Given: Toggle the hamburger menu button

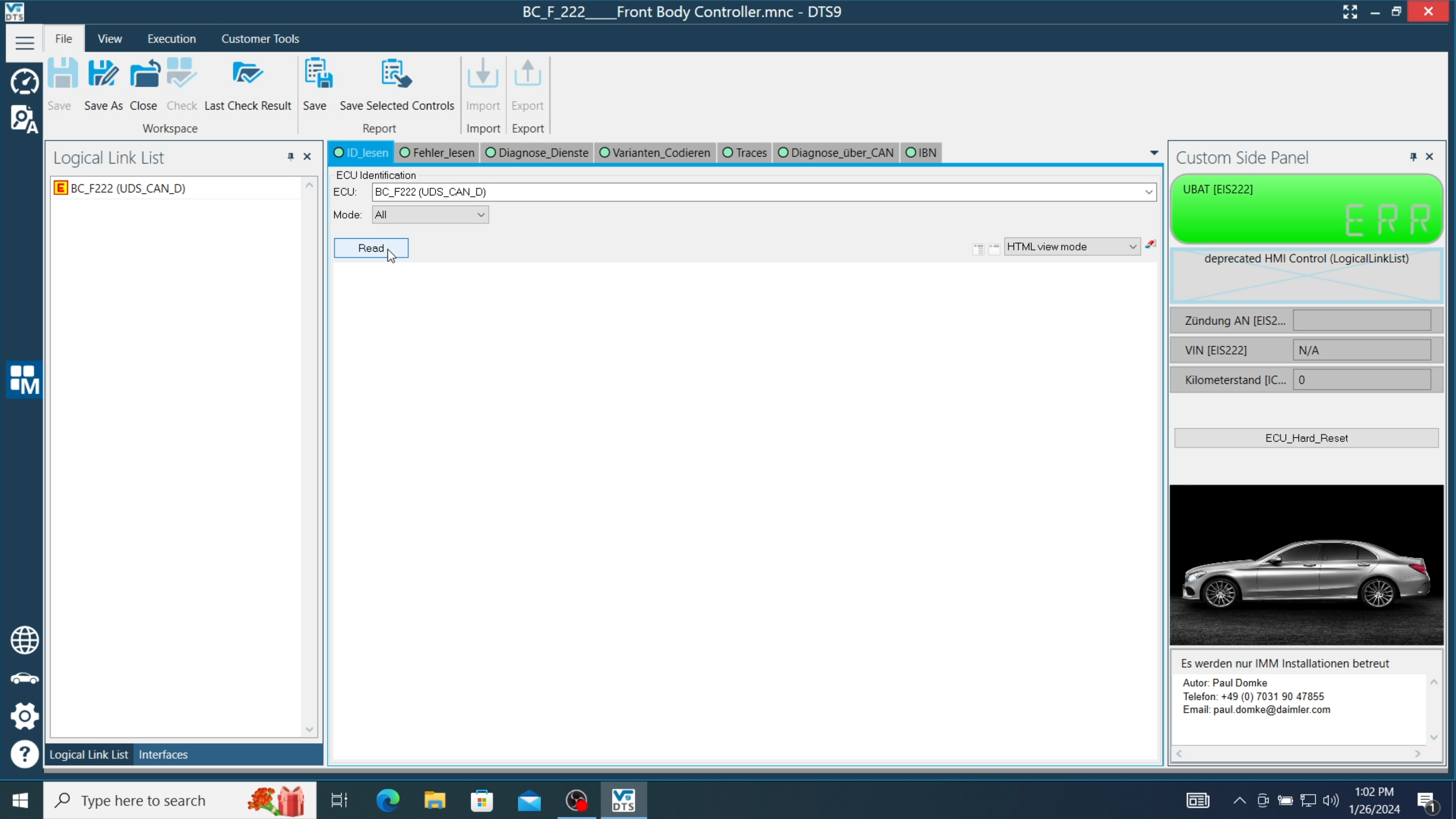Looking at the screenshot, I should point(24,42).
